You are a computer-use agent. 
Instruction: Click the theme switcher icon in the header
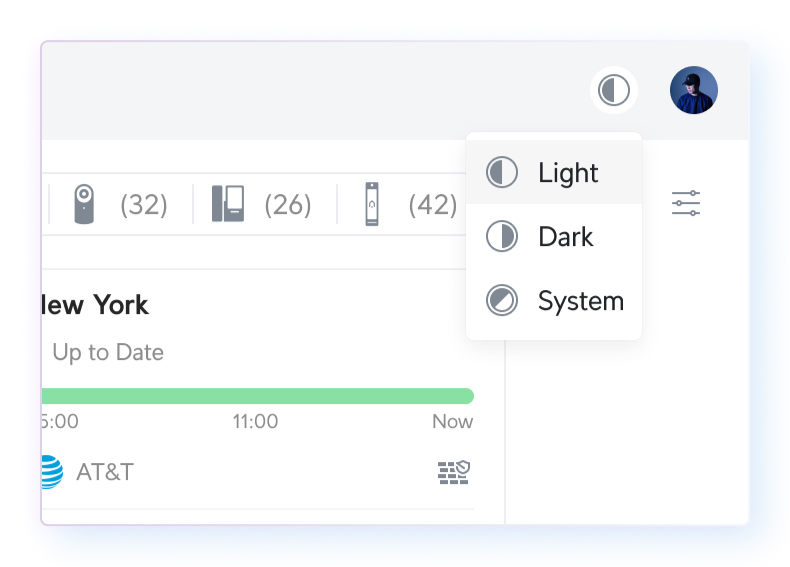tap(614, 90)
